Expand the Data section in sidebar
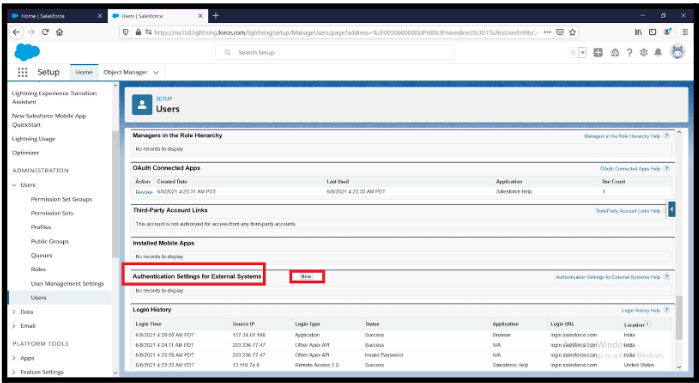699x383 pixels. pyautogui.click(x=15, y=312)
